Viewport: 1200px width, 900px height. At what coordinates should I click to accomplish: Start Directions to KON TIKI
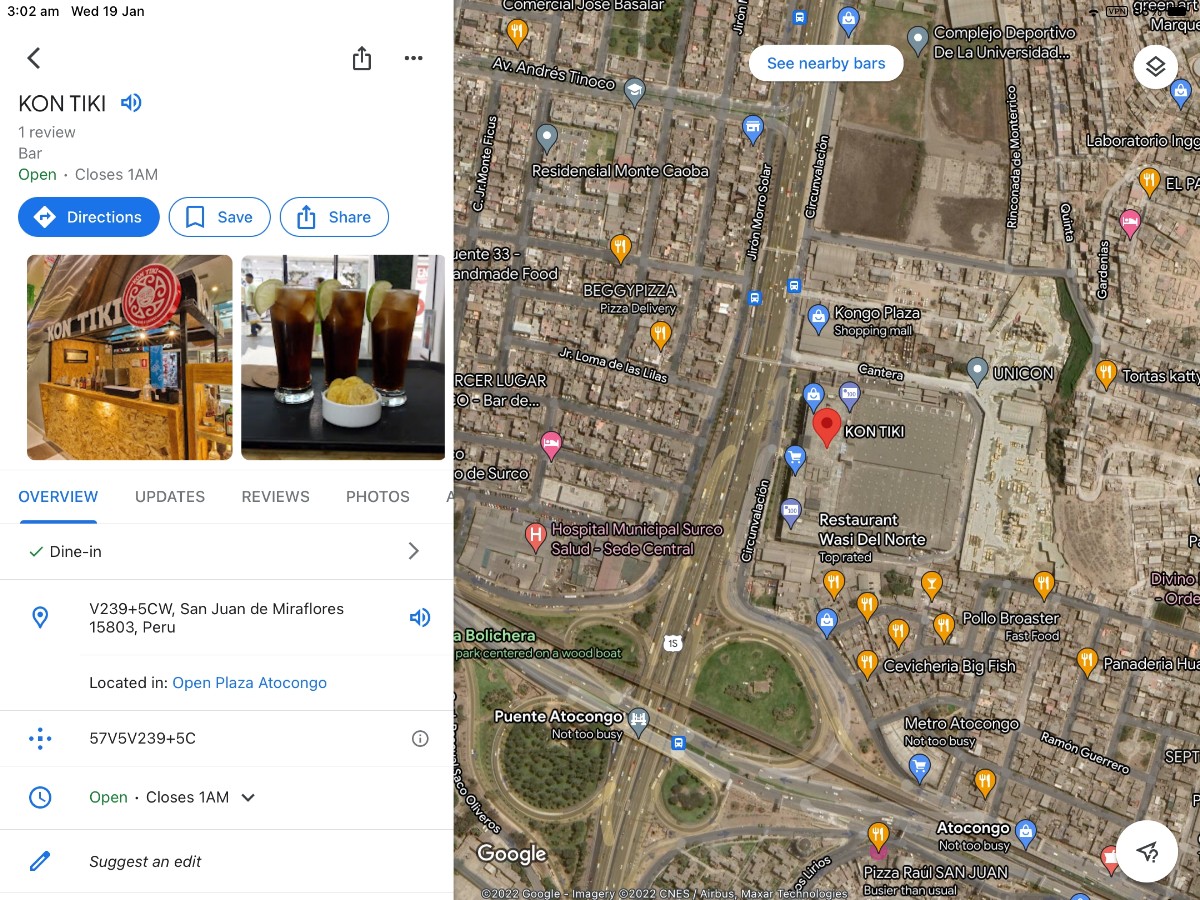pyautogui.click(x=89, y=217)
